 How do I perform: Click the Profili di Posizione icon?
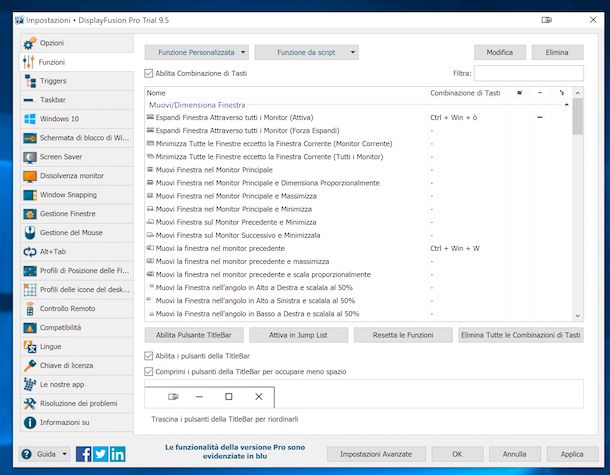[x=30, y=271]
